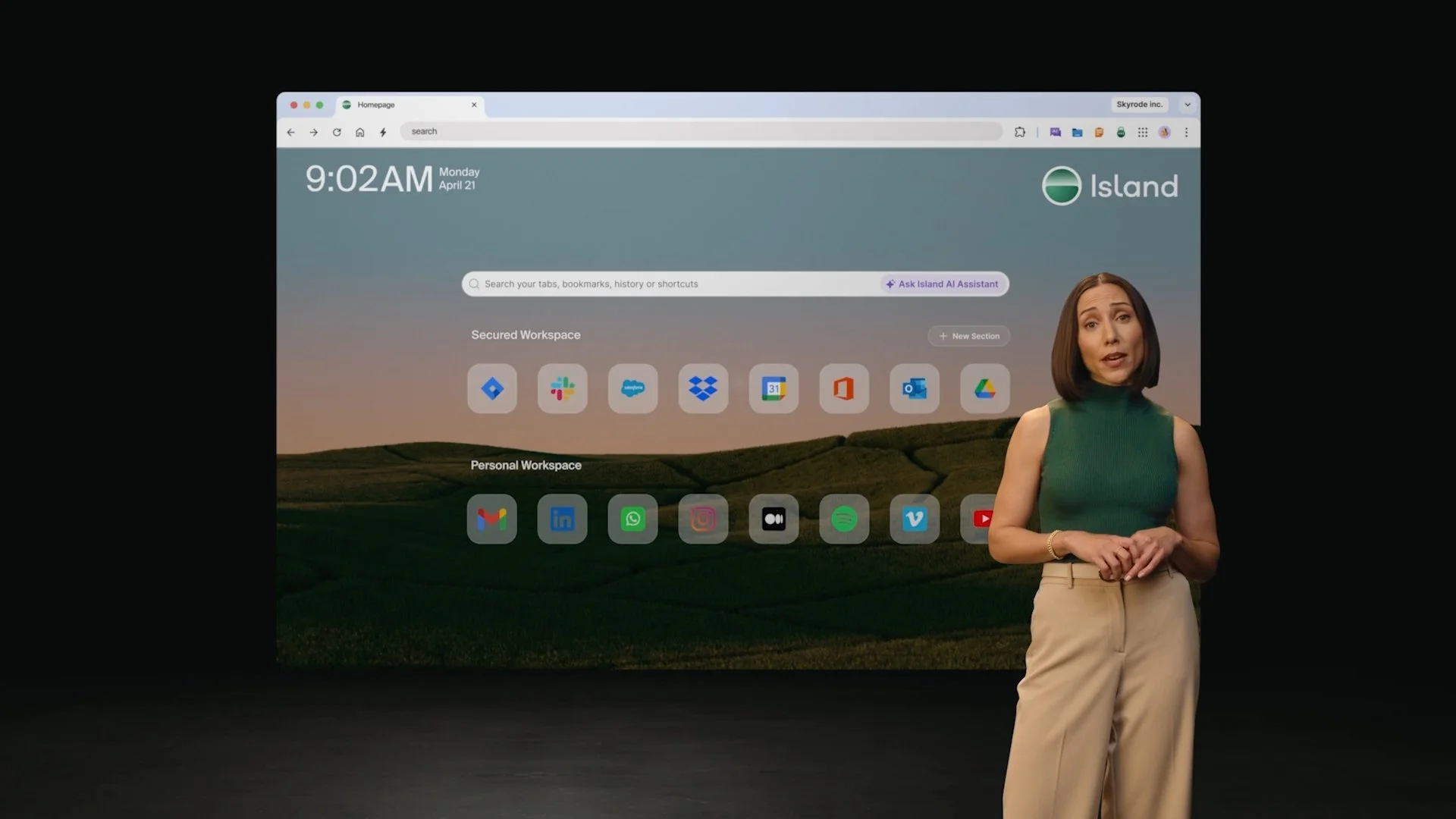Launch the WhatsApp shortcut
1456x819 pixels.
pos(633,519)
